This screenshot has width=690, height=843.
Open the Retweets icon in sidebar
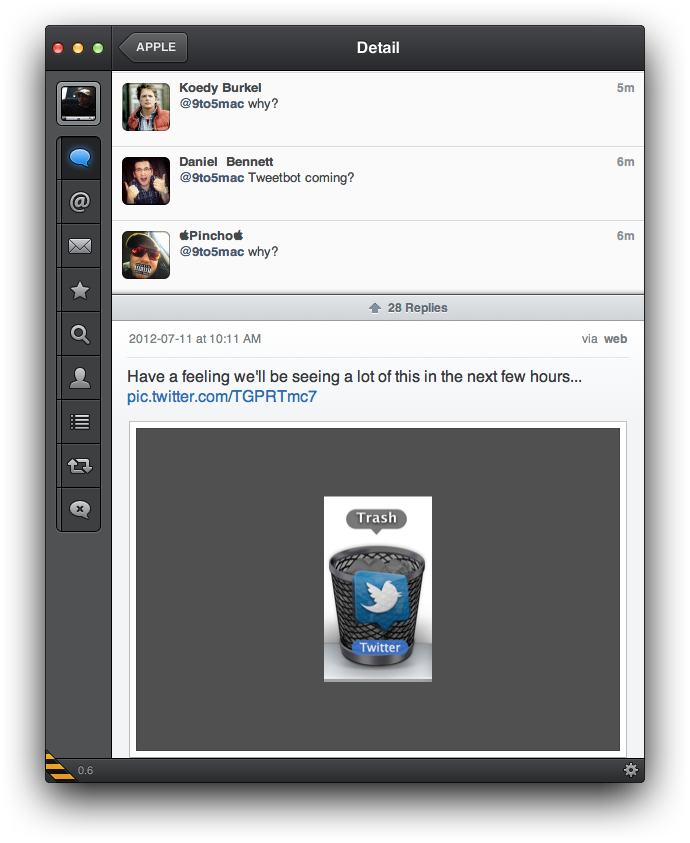(x=79, y=466)
